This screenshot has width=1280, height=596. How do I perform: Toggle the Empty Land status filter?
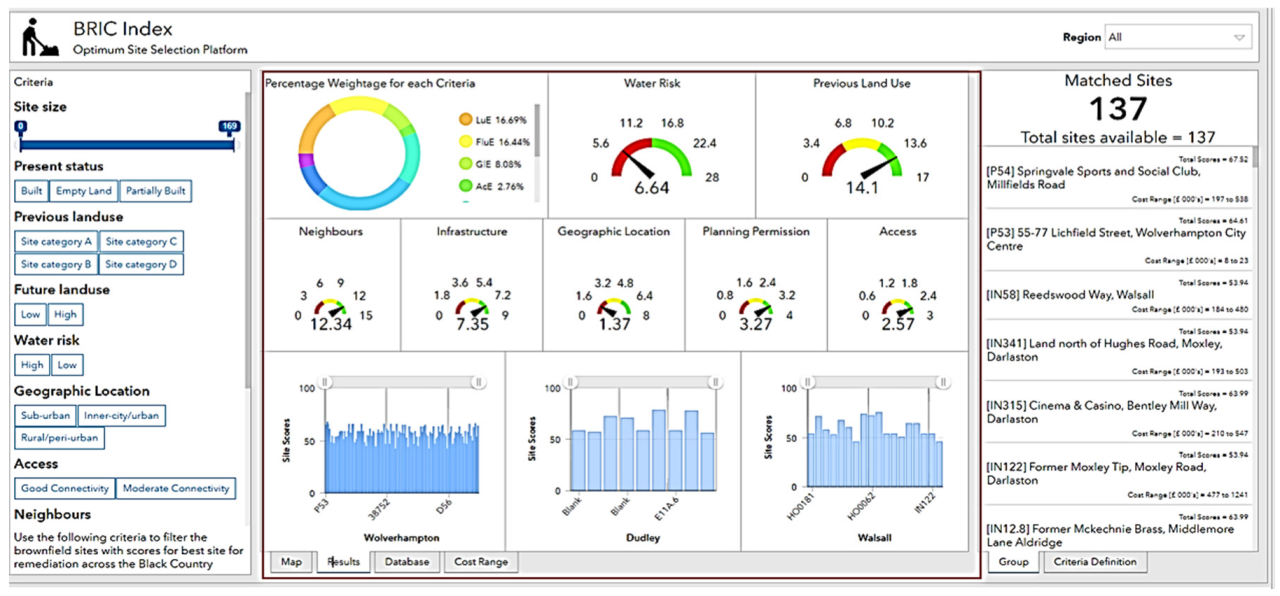pyautogui.click(x=84, y=191)
